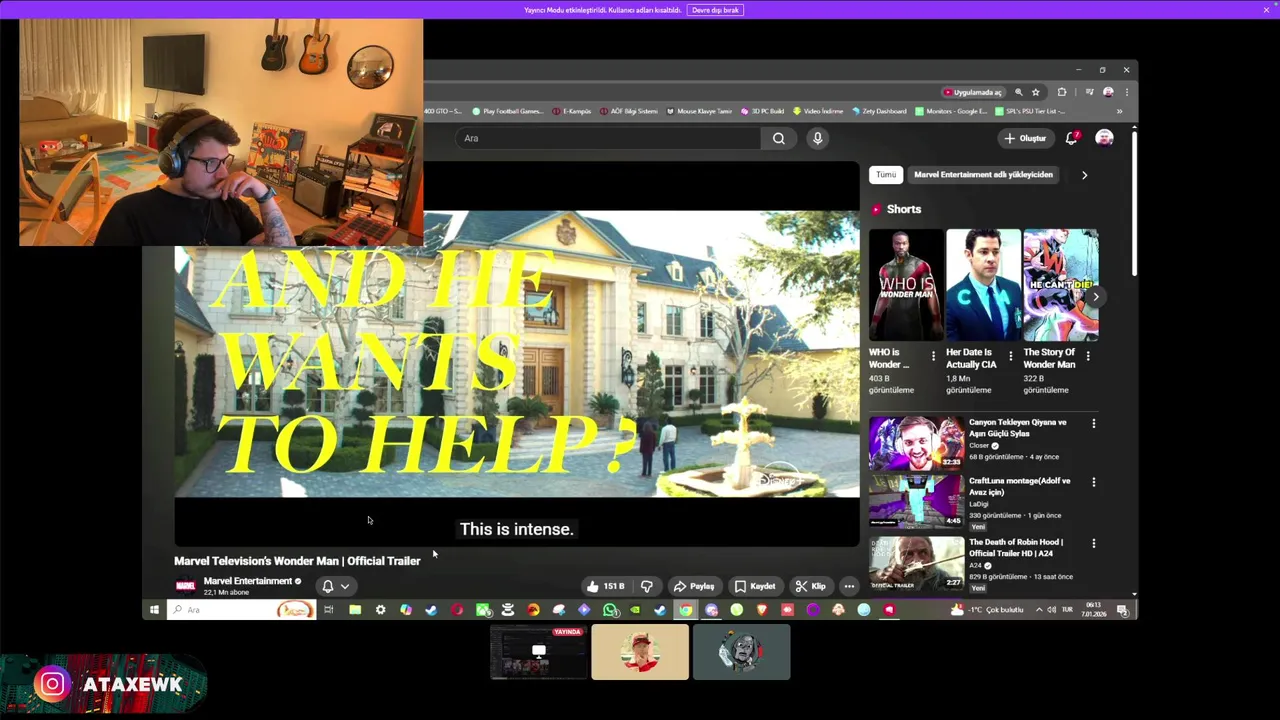Open the Marvel Entertainment channel name link

[248, 581]
